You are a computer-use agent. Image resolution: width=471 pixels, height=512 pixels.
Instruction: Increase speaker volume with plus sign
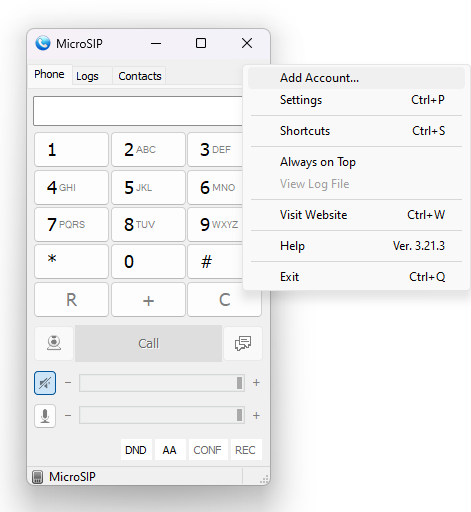256,383
